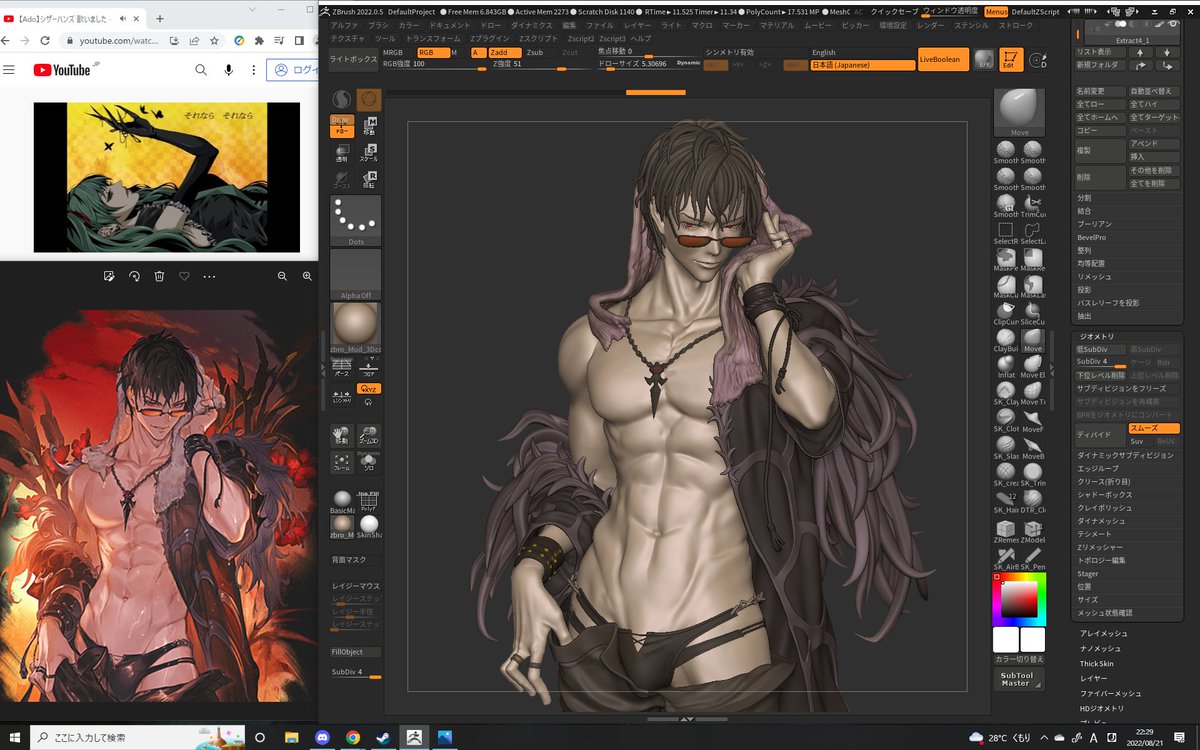Click Quick Save (クイックセーブ)

[895, 11]
